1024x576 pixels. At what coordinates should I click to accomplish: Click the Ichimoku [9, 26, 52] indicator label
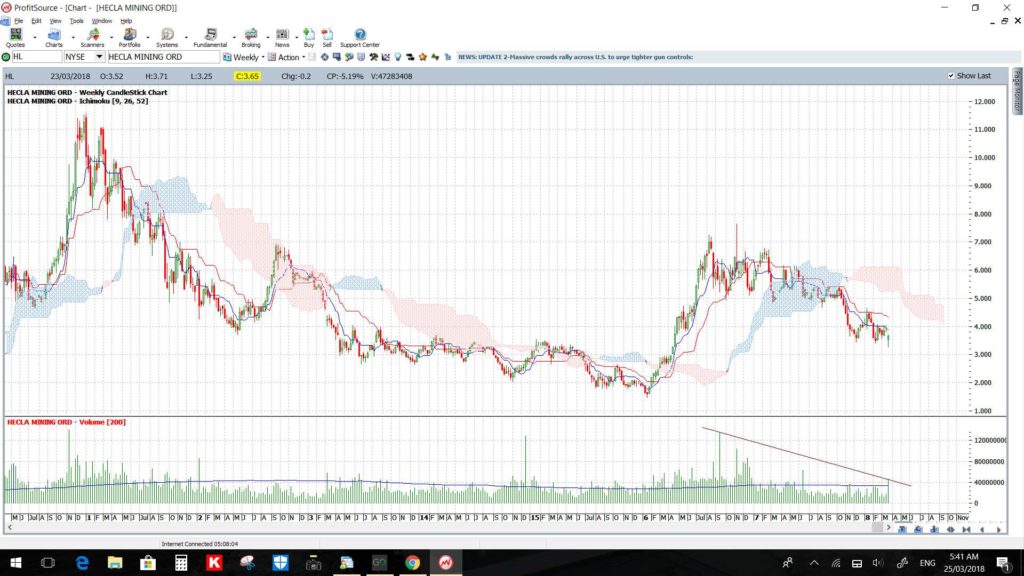coord(78,101)
